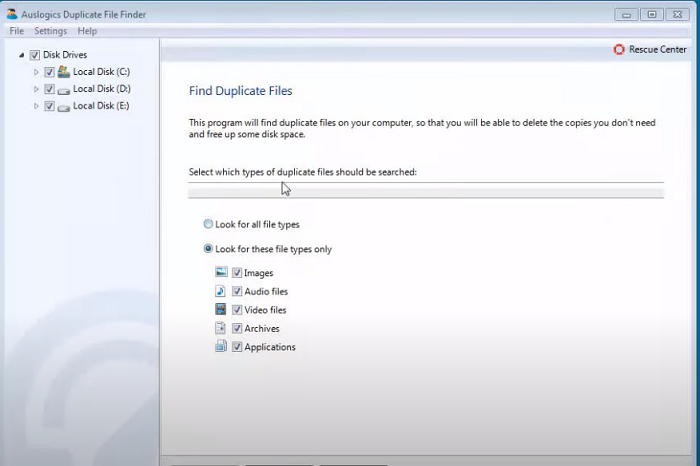Minimize the Duplicate File Finder window

626,15
